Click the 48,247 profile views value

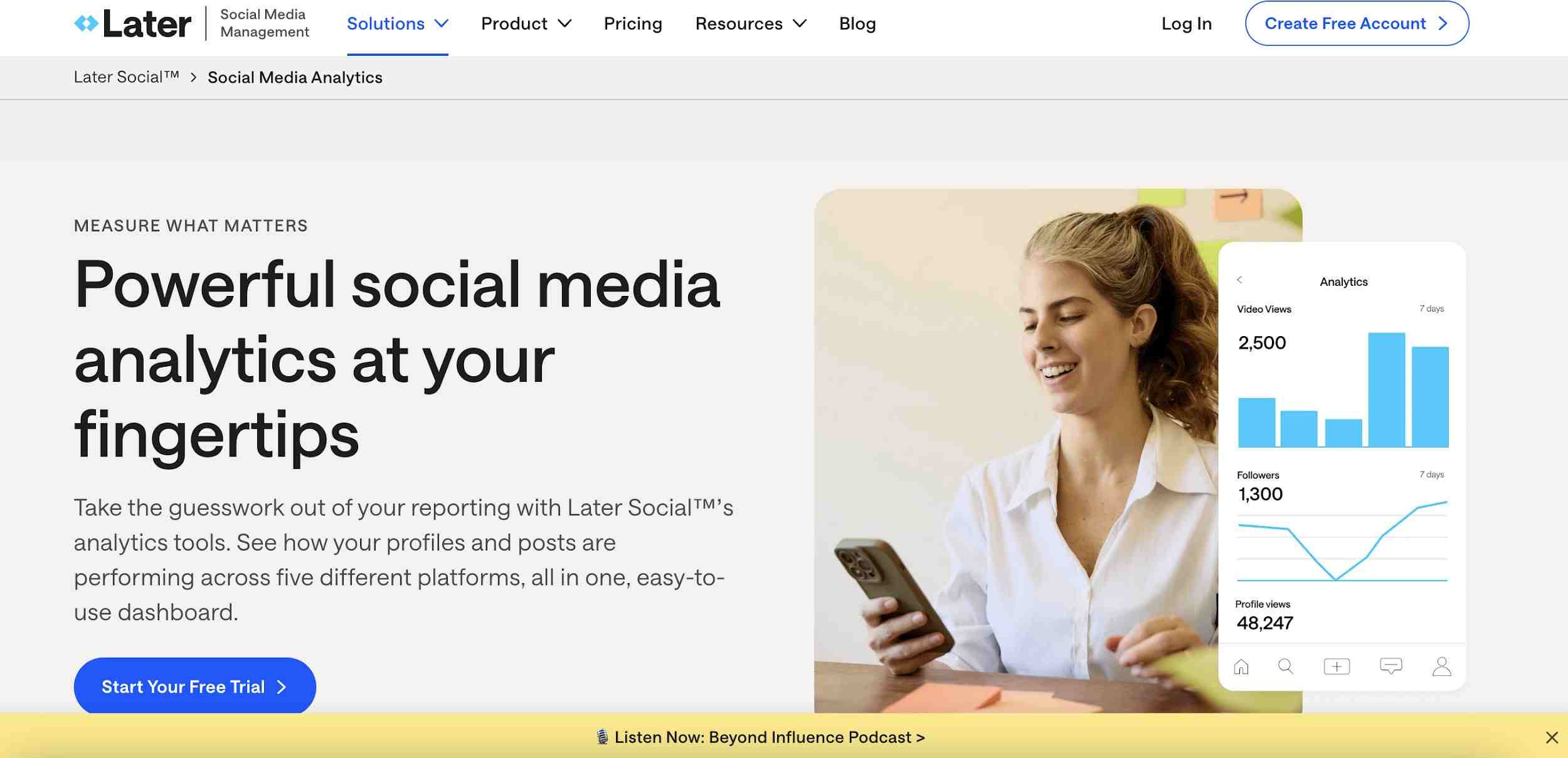(1265, 623)
